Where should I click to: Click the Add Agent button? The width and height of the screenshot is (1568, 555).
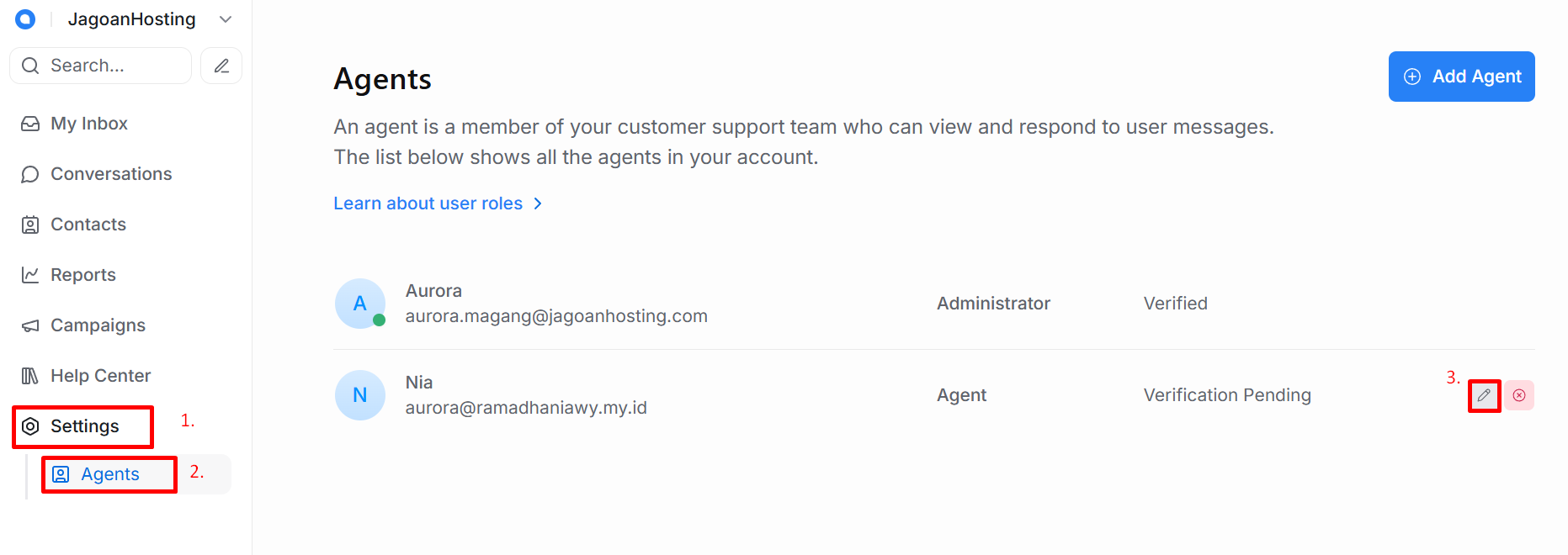tap(1461, 76)
